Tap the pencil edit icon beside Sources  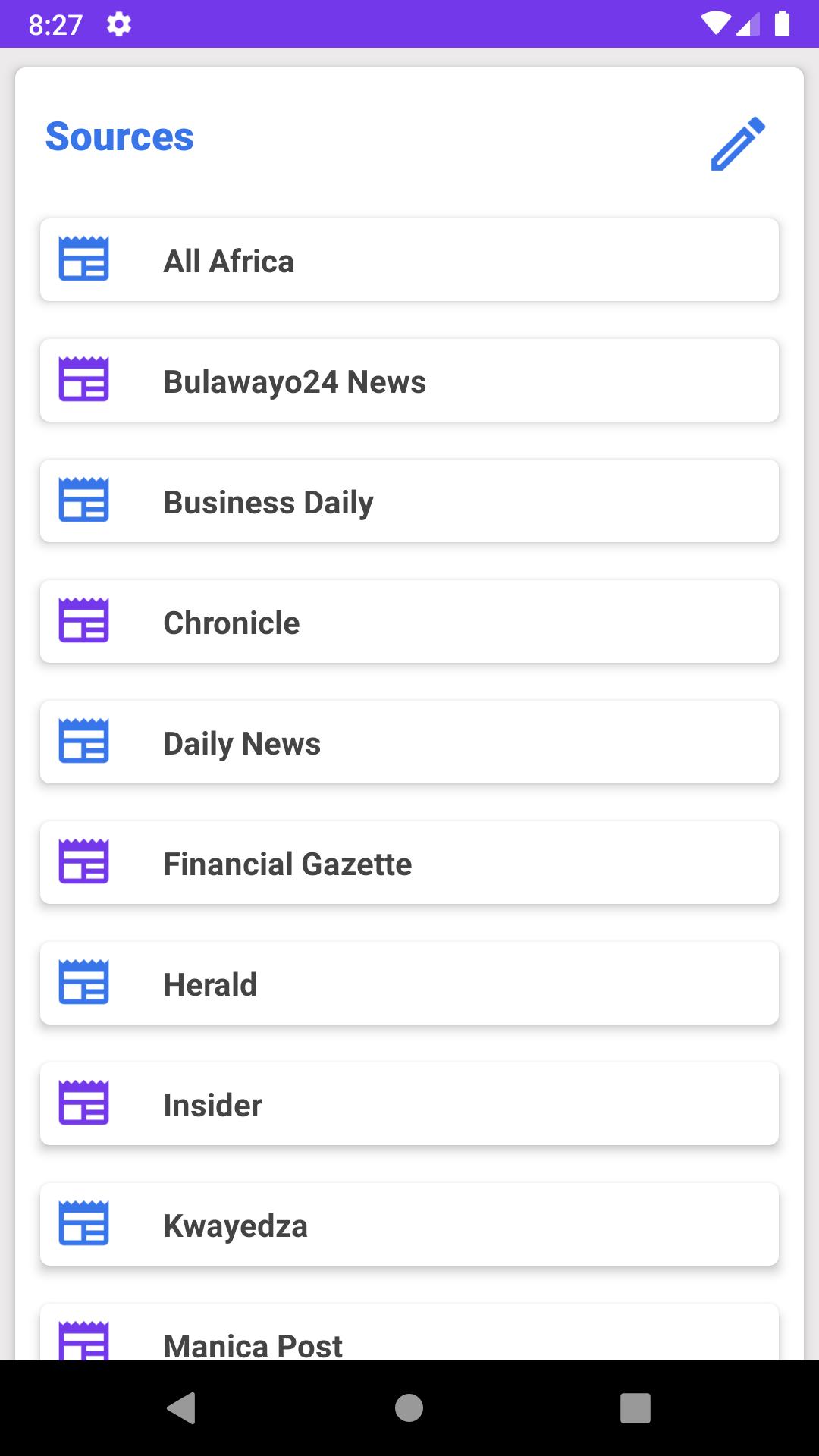(738, 143)
